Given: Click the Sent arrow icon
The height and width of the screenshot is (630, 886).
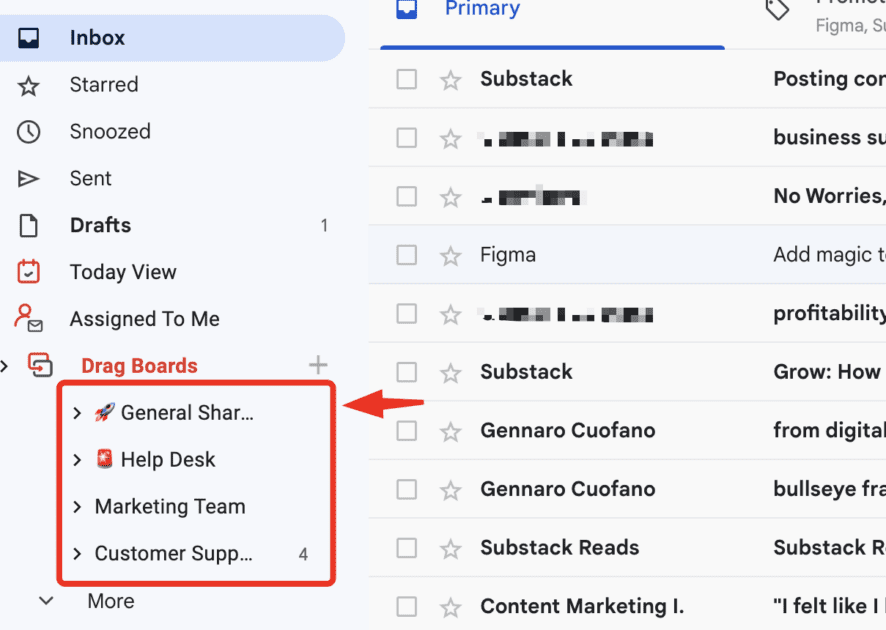Looking at the screenshot, I should [28, 179].
